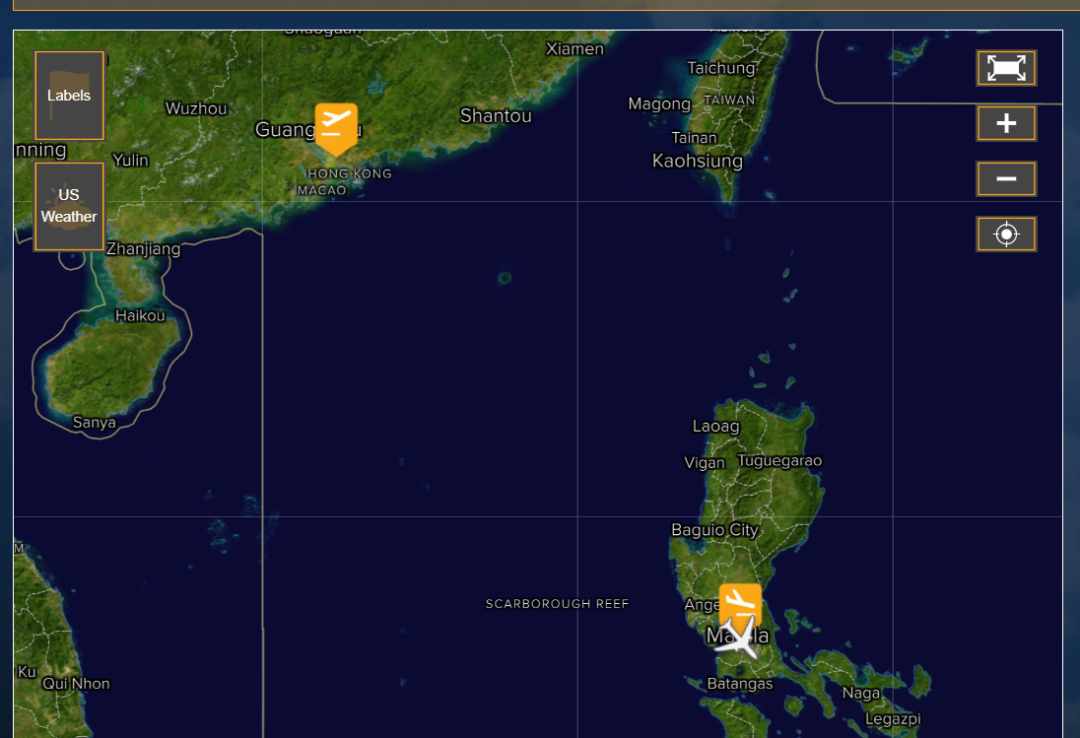Viewport: 1080px width, 738px height.
Task: Open map in fullscreen mode
Action: [1006, 68]
